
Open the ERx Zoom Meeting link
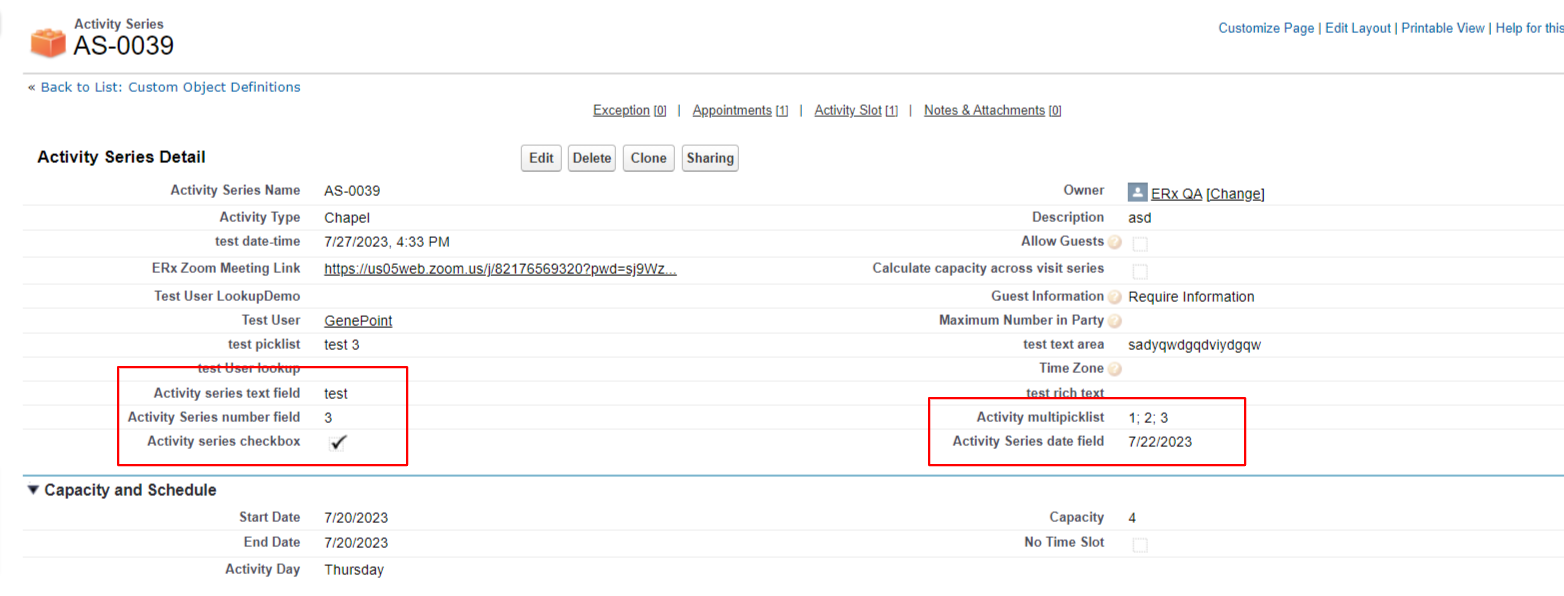[500, 269]
